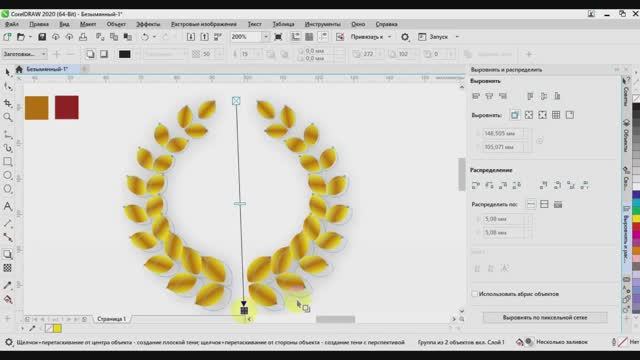
Task: Select the Interactive Fill tool
Action: 7,300
